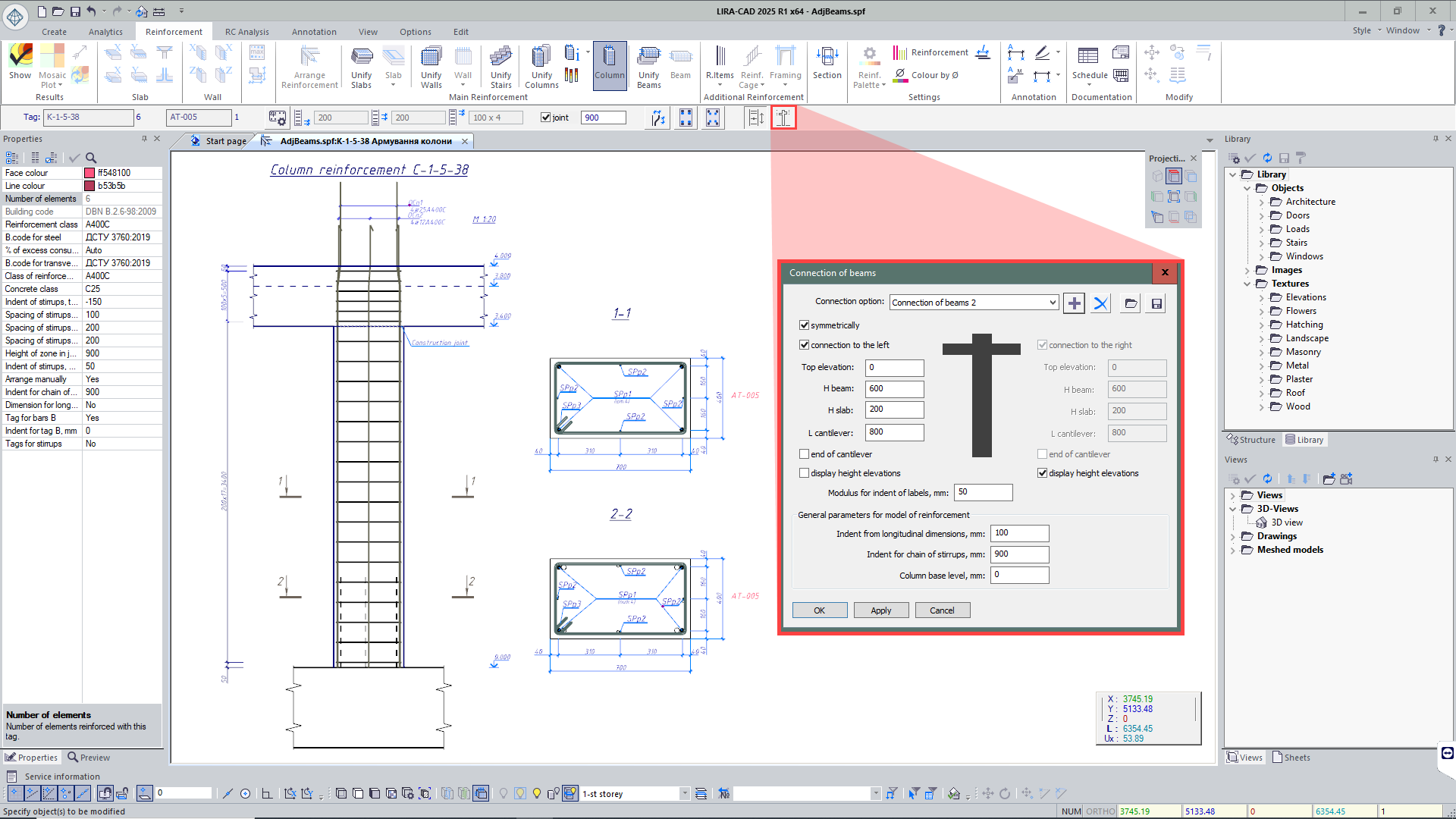Image resolution: width=1456 pixels, height=819 pixels.
Task: Enable left end of cantilever checkbox
Action: 804,454
